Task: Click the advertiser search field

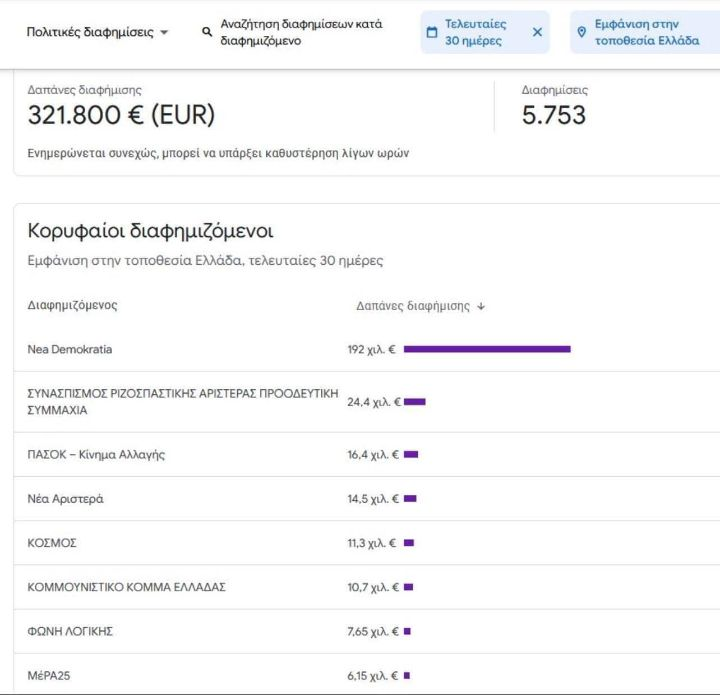Action: click(301, 32)
